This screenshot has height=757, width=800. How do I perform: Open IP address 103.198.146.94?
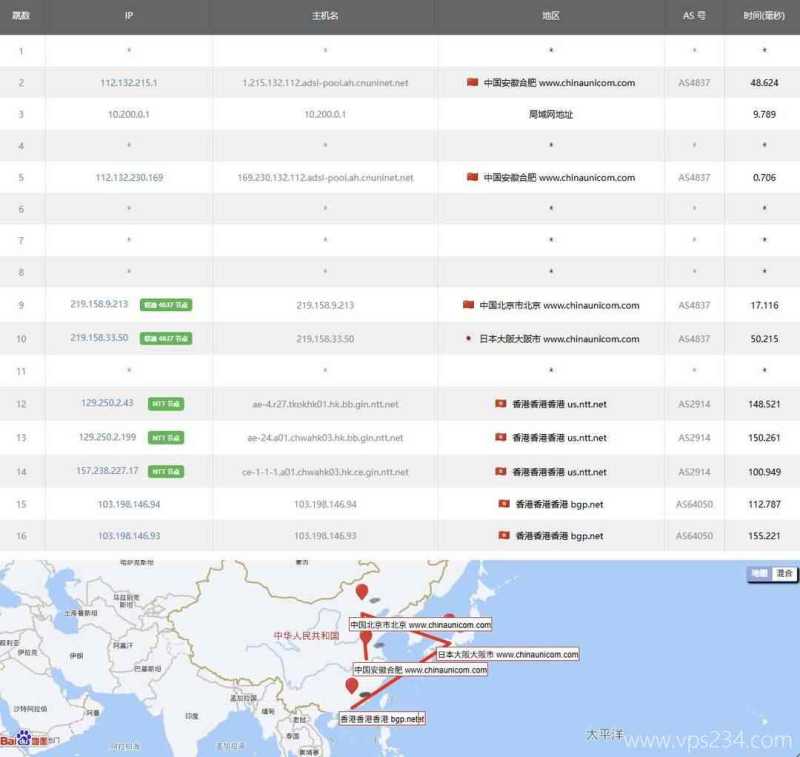tap(128, 504)
